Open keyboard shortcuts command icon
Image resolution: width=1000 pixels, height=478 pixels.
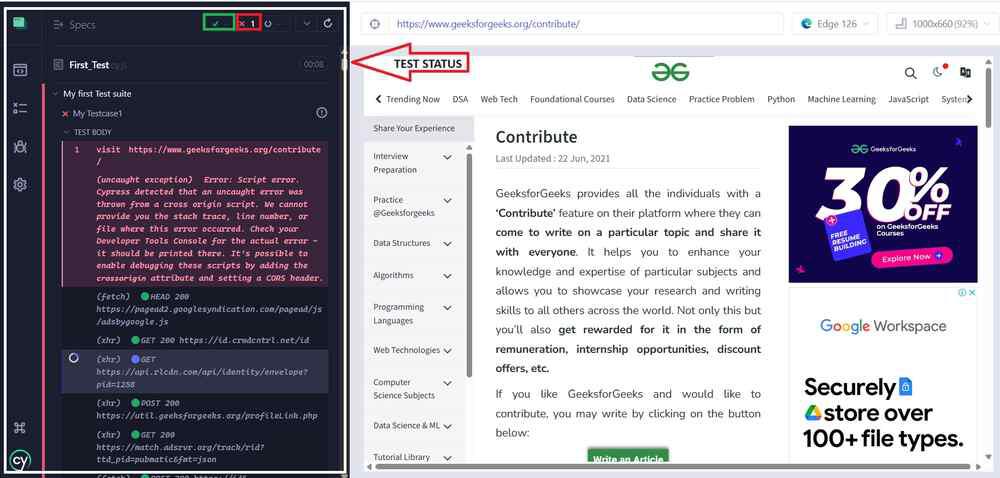20,428
